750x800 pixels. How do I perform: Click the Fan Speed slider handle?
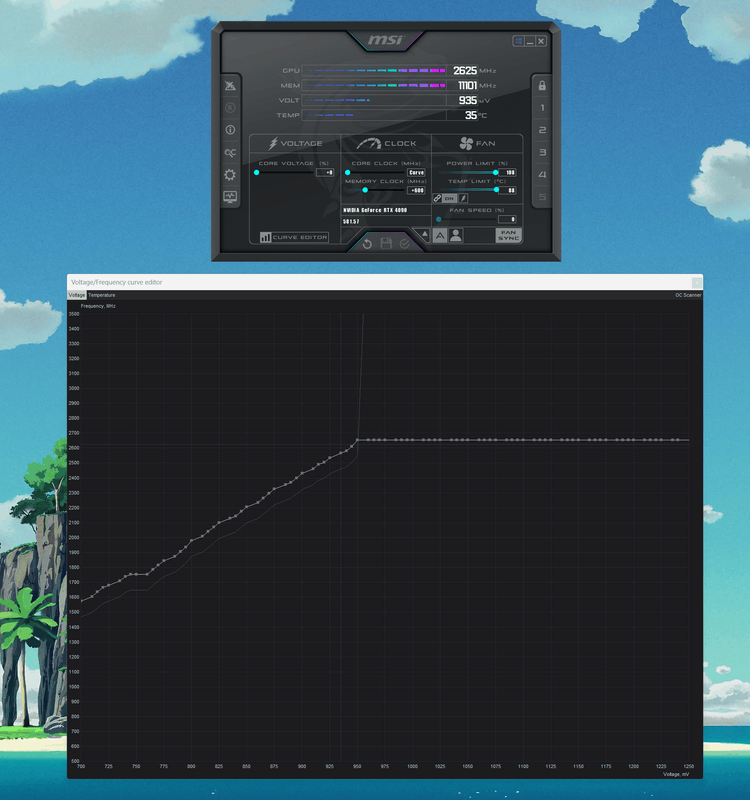[438, 219]
